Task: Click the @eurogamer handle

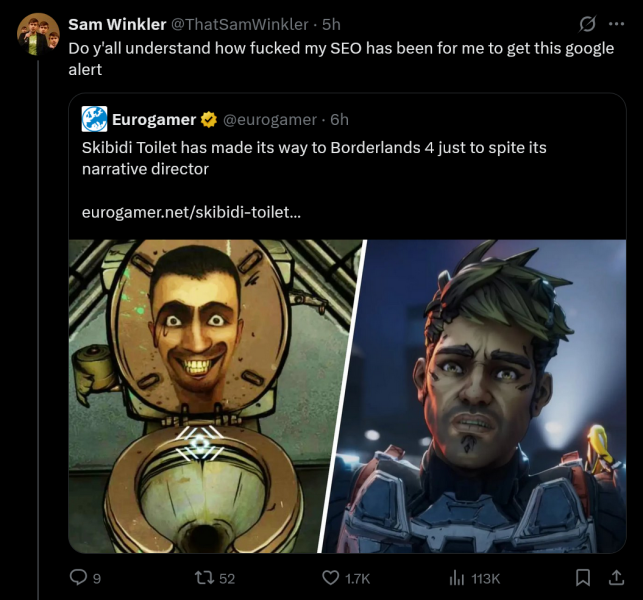Action: click(x=269, y=120)
